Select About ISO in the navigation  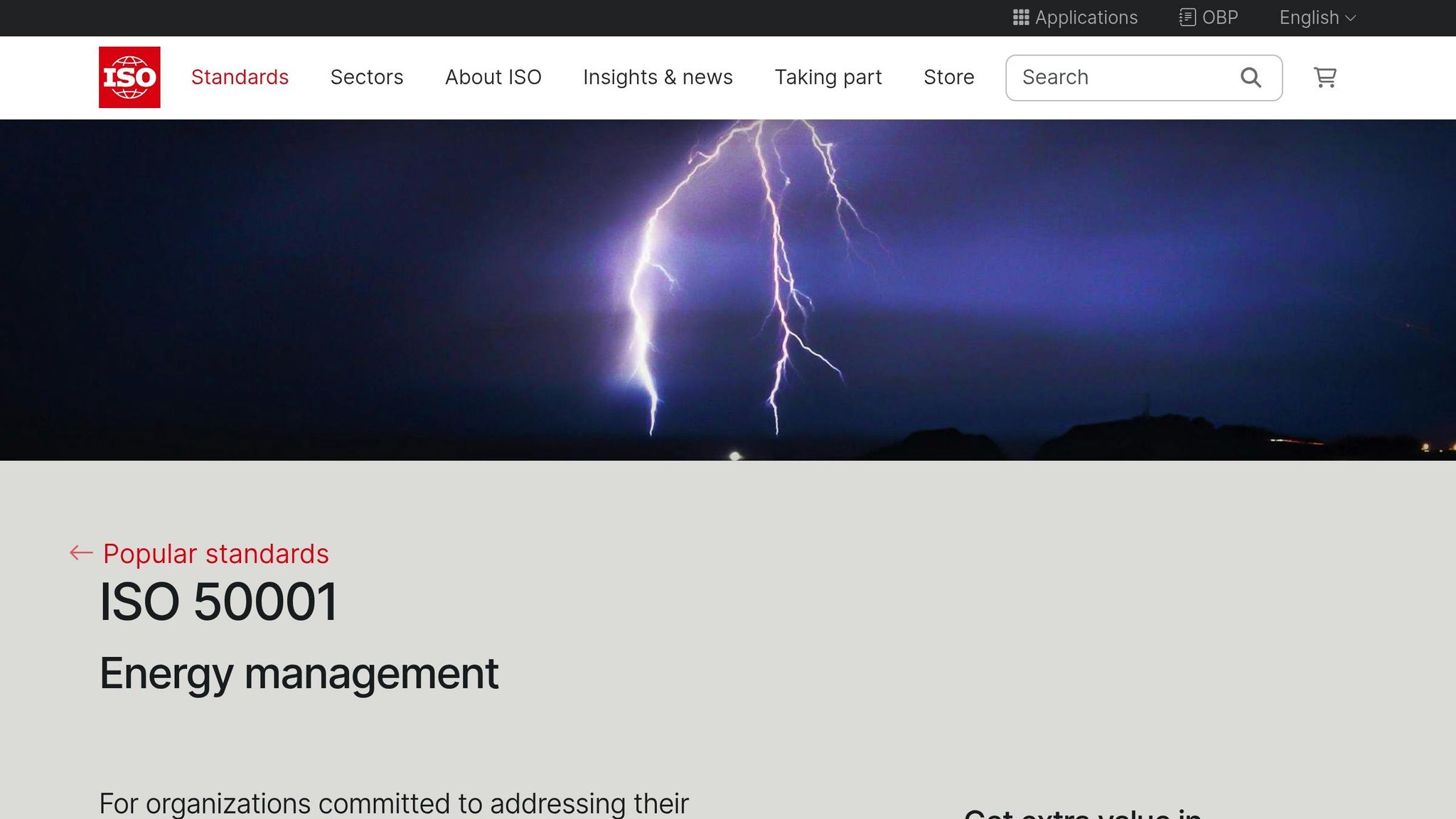tap(493, 77)
